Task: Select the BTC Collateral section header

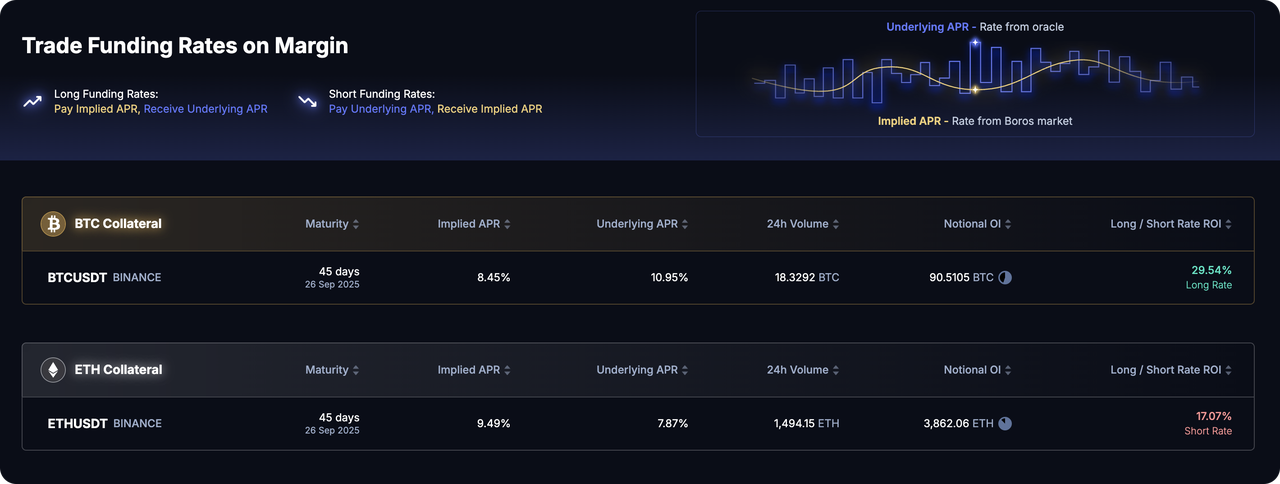Action: [x=118, y=224]
